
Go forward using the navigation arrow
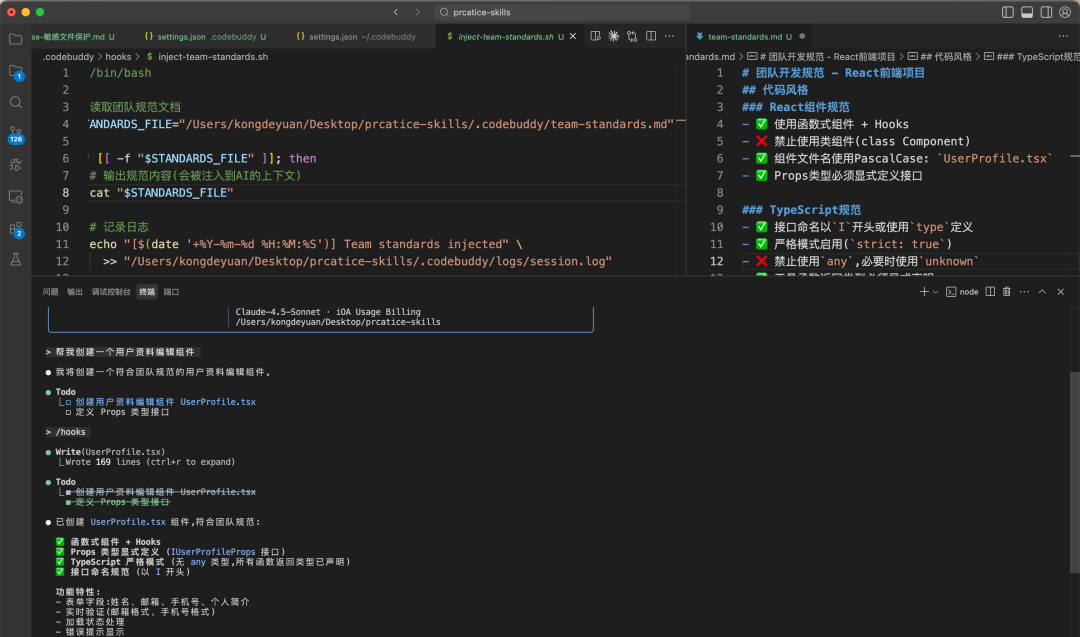[417, 12]
